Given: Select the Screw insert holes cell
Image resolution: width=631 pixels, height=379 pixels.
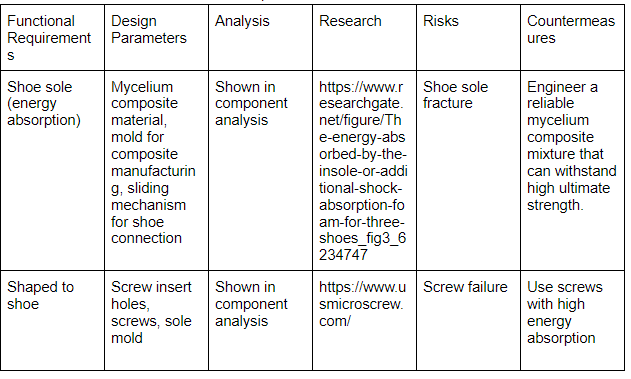Looking at the screenshot, I should click(x=157, y=321).
